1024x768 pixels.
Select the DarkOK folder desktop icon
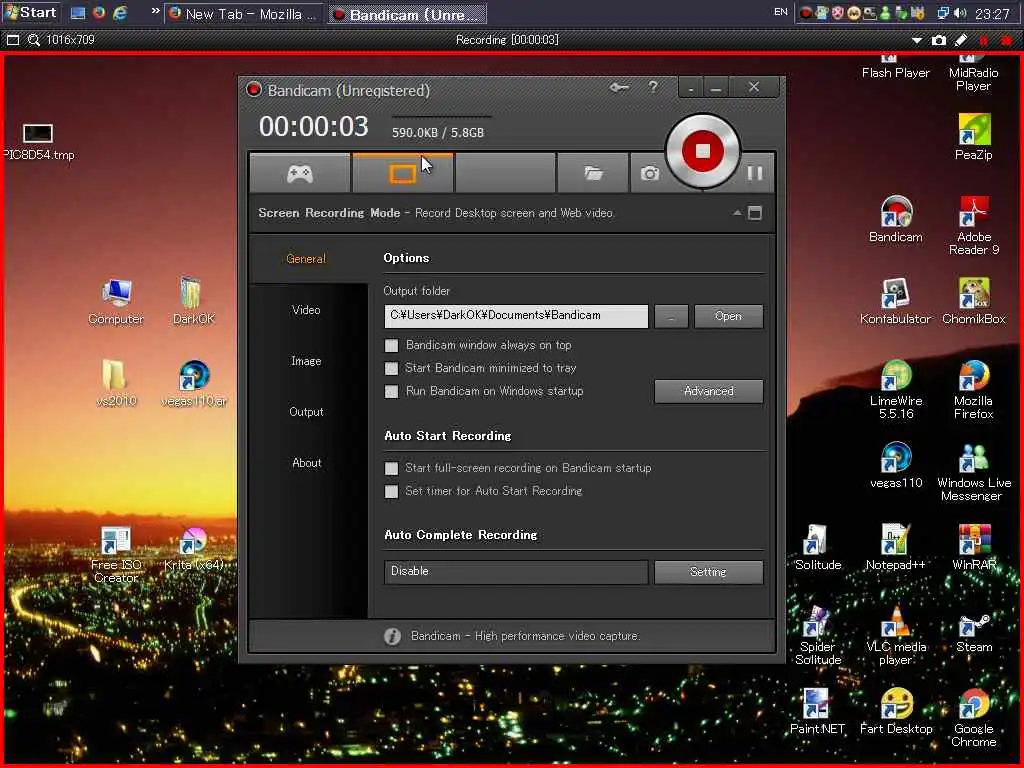[x=193, y=302]
